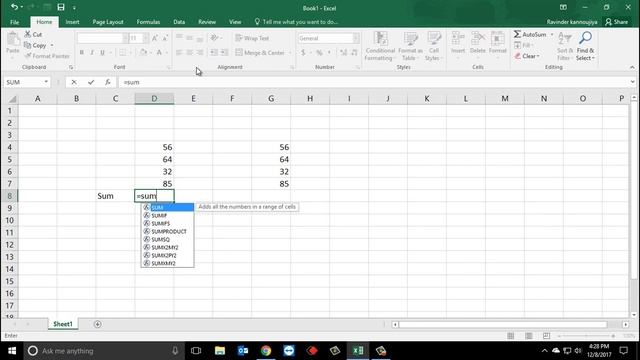Click the Cancel X in formula bar

coord(74,82)
